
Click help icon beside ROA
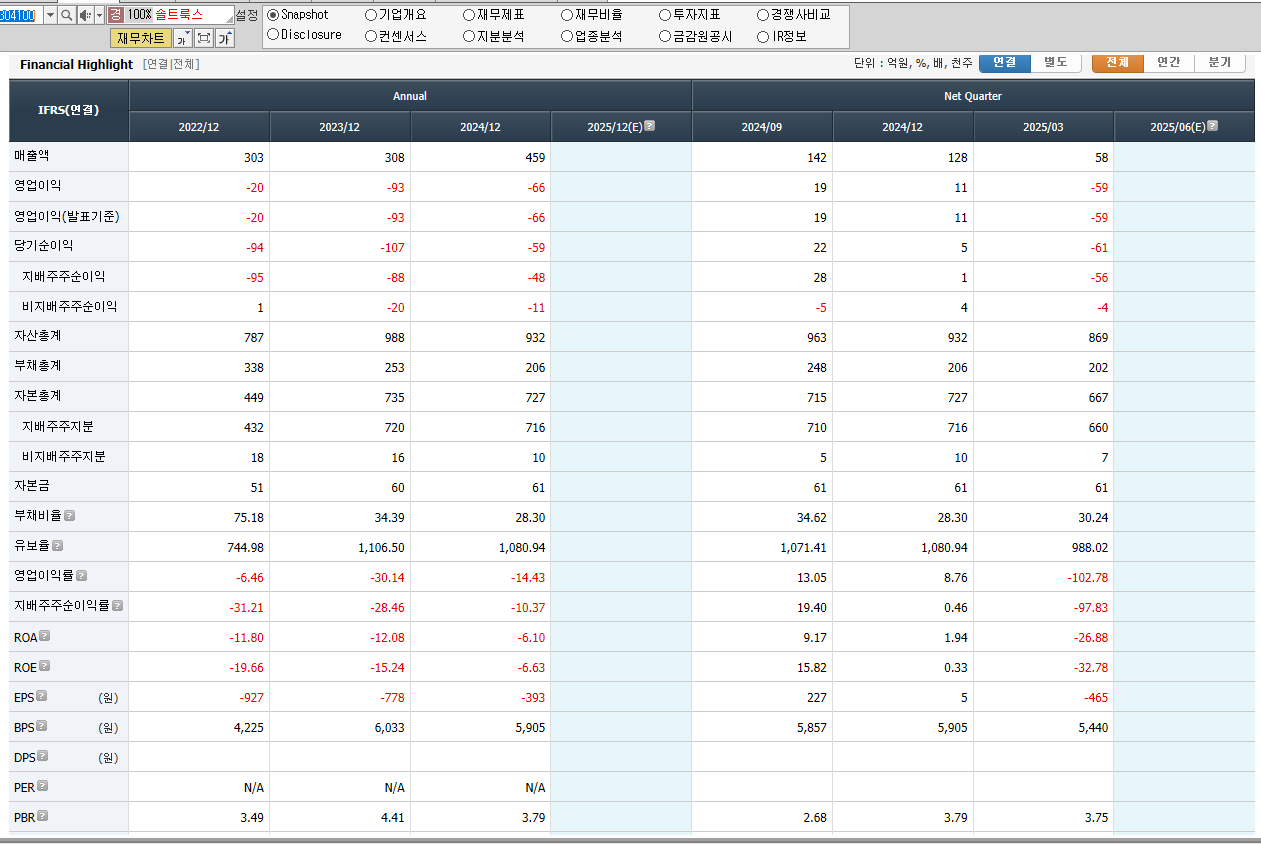44,636
